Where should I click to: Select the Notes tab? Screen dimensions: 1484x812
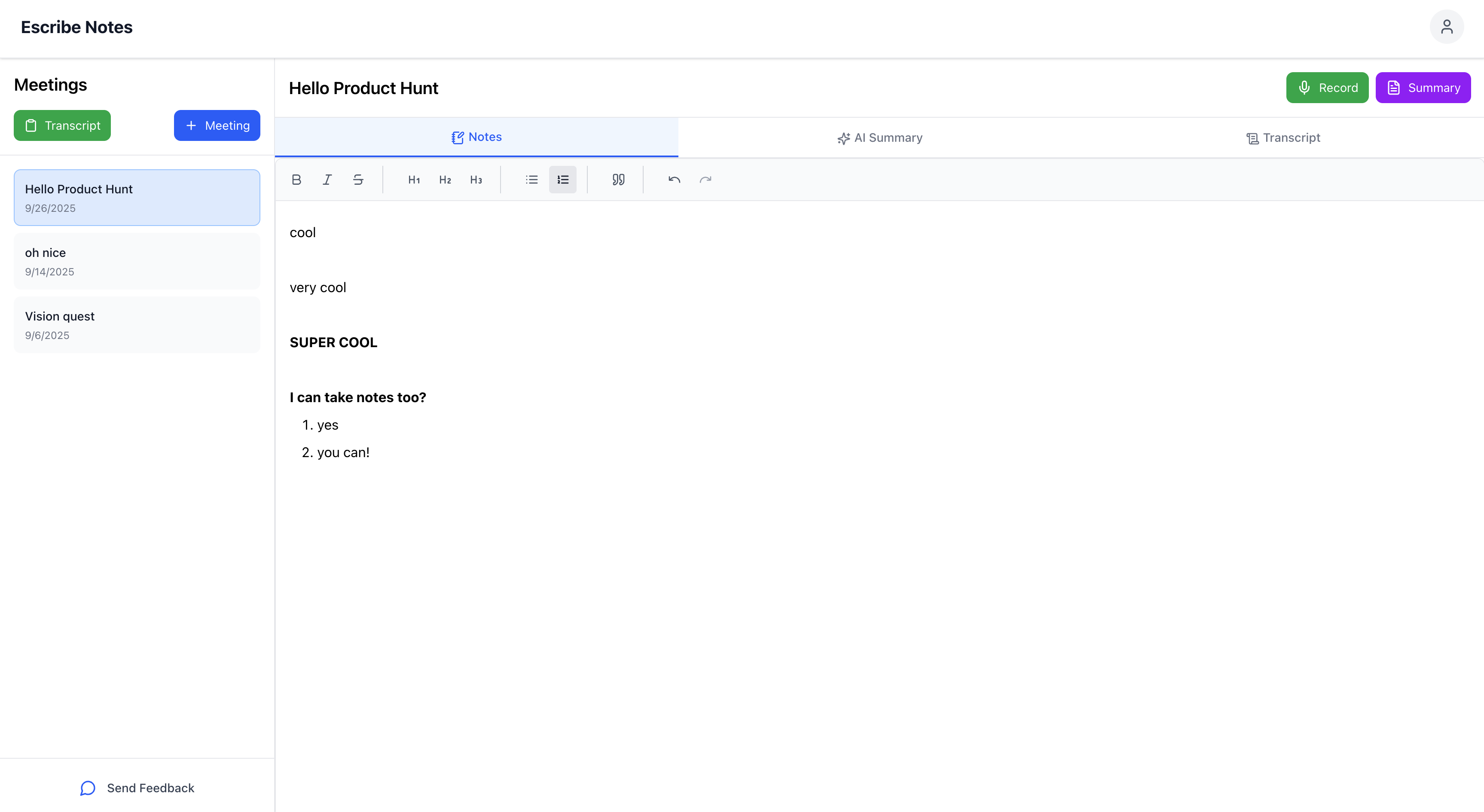476,137
